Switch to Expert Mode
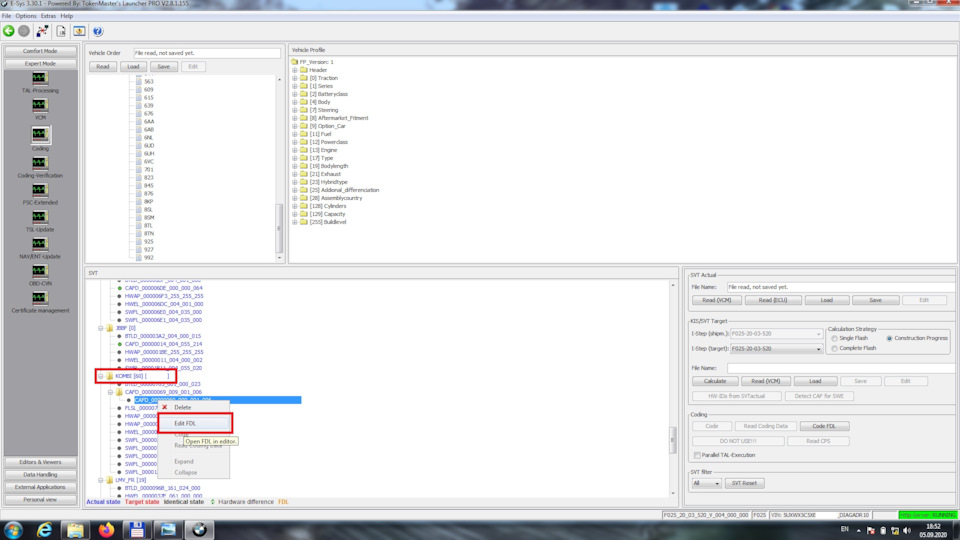Viewport: 960px width, 540px height. coord(40,64)
